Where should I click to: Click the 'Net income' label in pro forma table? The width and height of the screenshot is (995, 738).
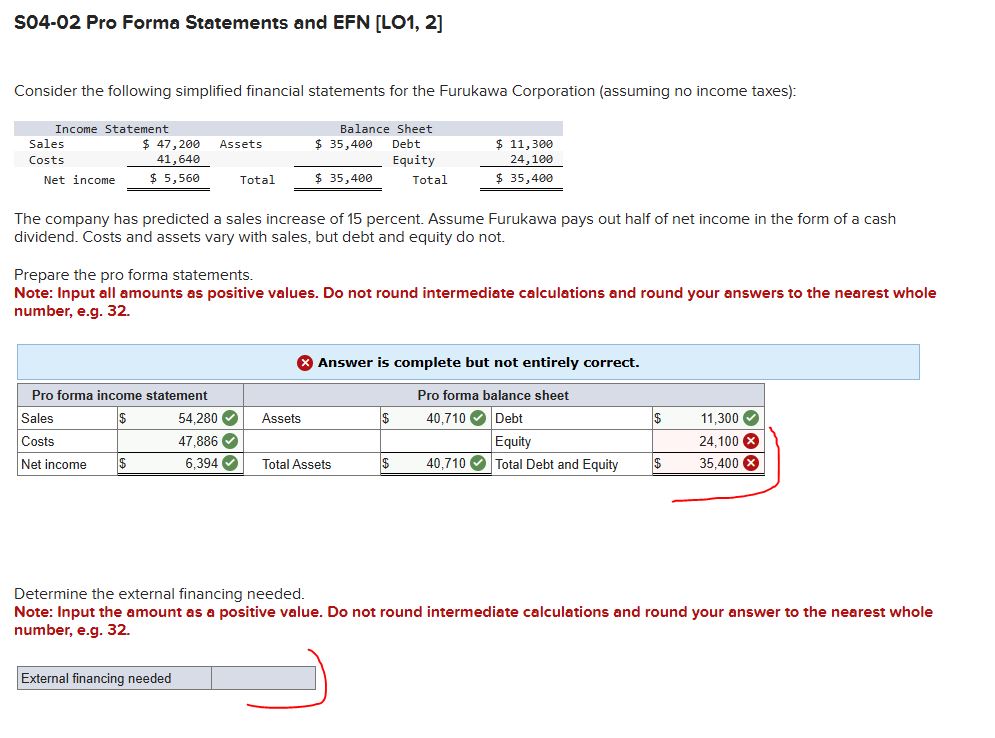54,465
